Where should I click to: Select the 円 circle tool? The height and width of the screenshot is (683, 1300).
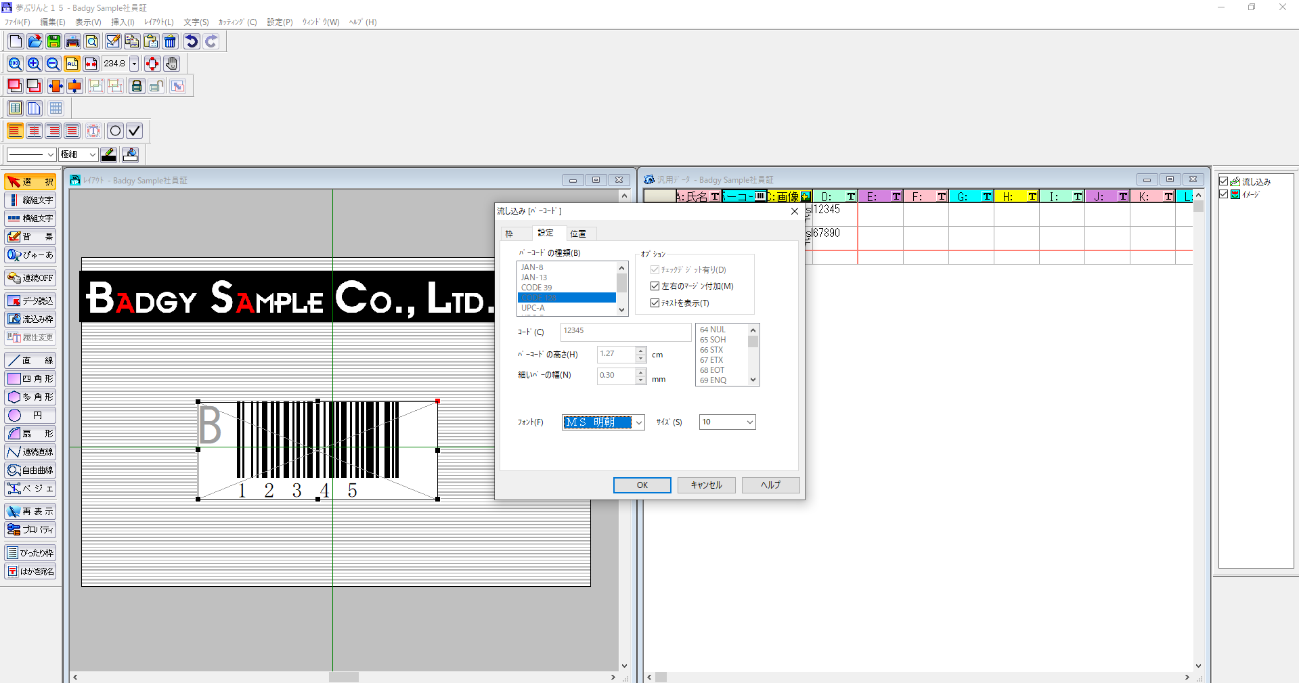point(30,415)
